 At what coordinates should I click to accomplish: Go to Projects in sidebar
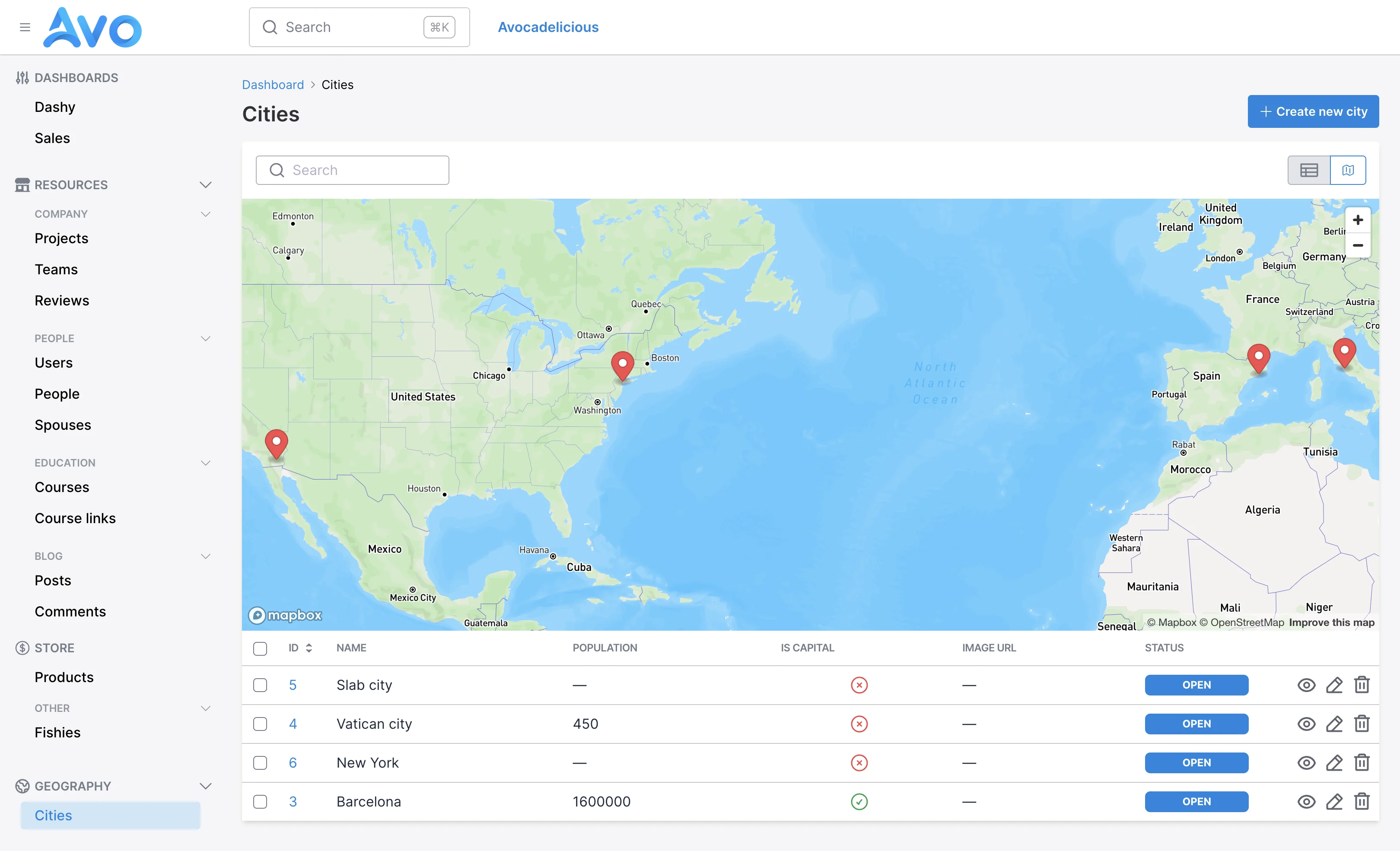(x=61, y=238)
